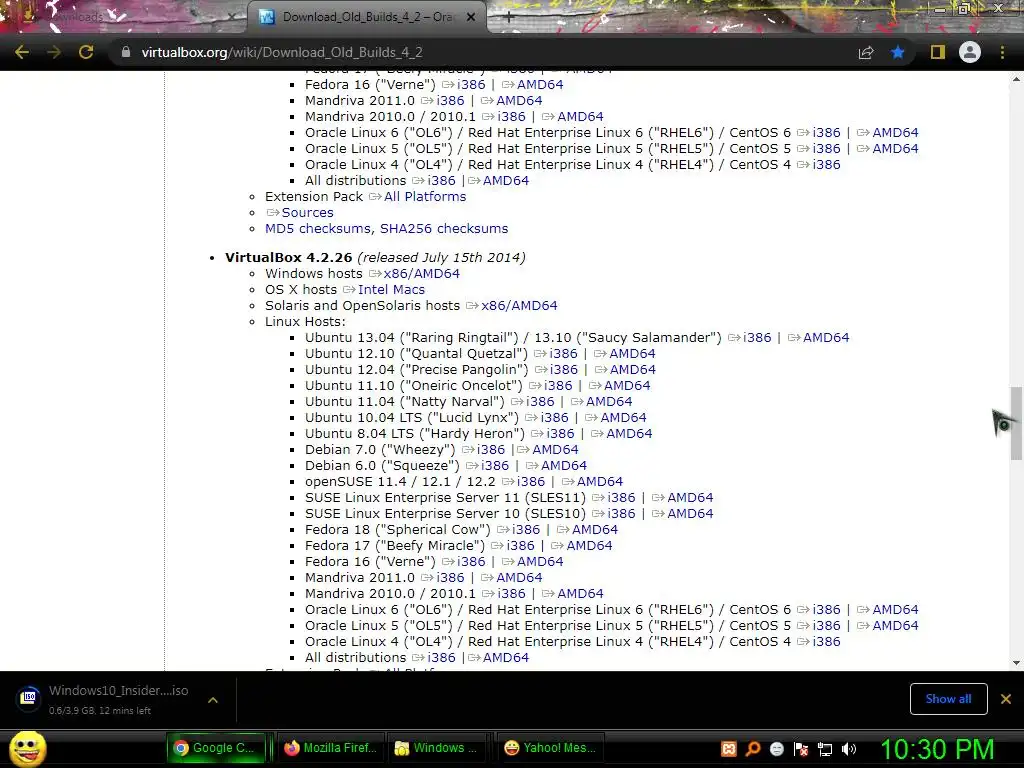
Task: Click the smiley start button
Action: [x=27, y=749]
